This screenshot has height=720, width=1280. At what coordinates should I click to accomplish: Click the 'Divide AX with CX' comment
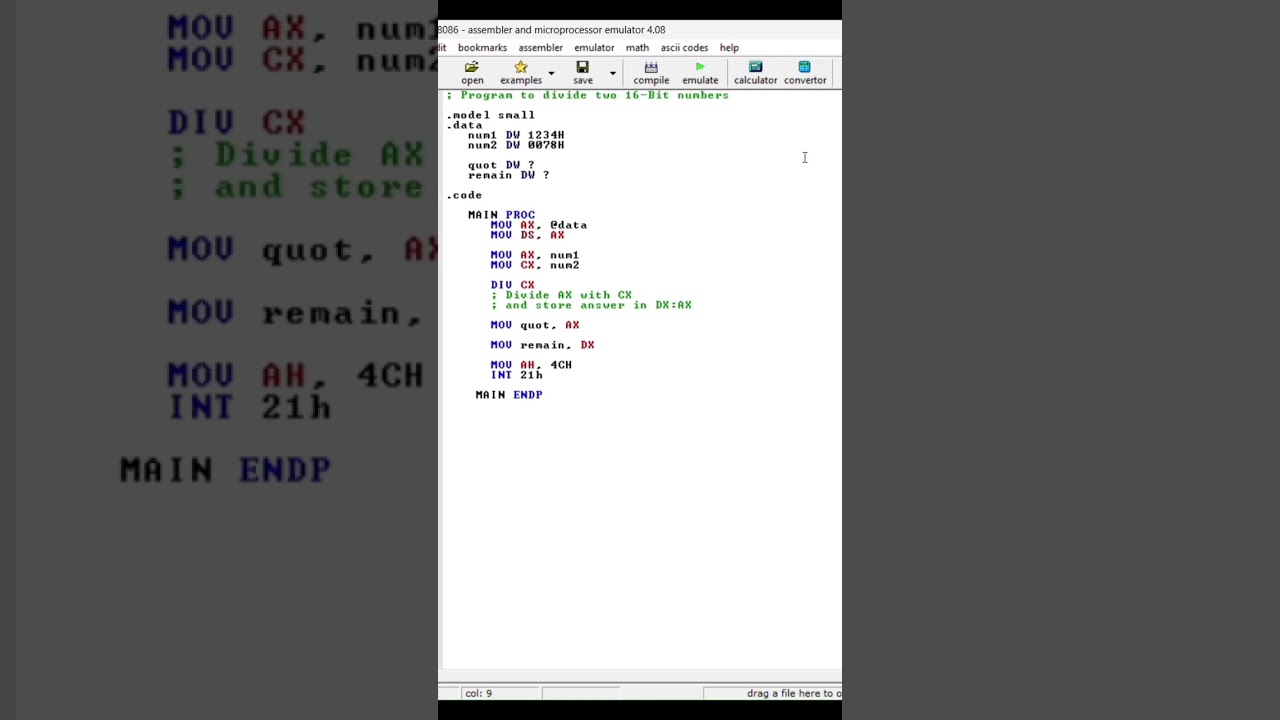coord(561,295)
